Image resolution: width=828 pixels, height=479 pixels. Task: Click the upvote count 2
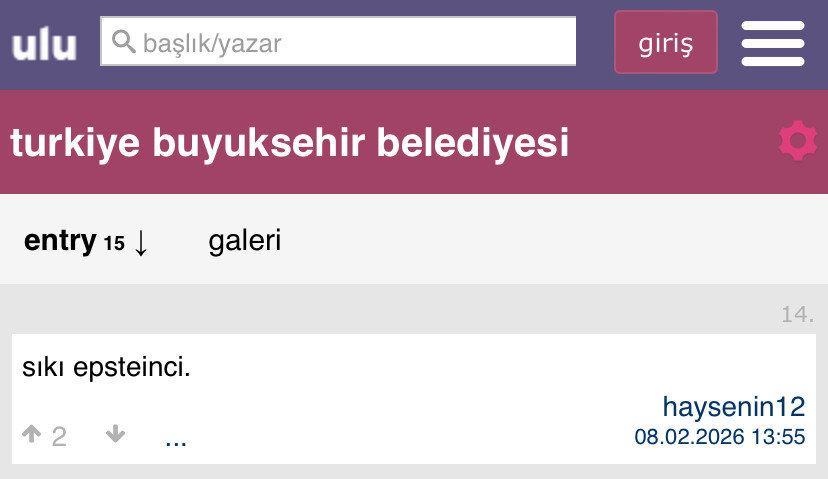(x=59, y=436)
